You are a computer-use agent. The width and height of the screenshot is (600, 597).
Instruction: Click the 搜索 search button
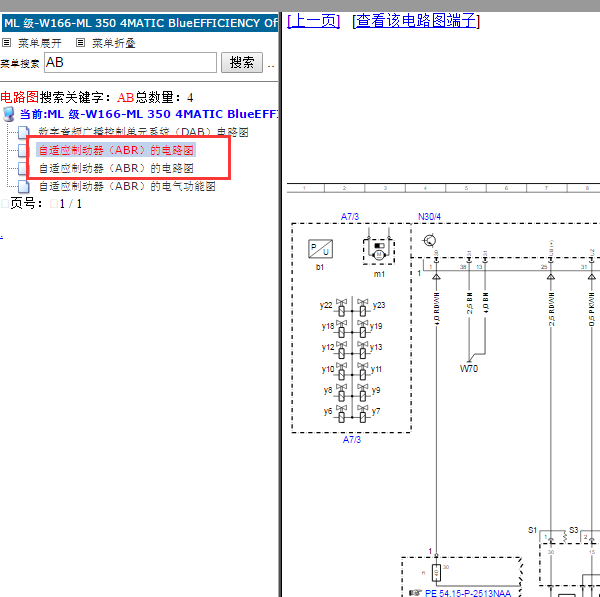[242, 62]
